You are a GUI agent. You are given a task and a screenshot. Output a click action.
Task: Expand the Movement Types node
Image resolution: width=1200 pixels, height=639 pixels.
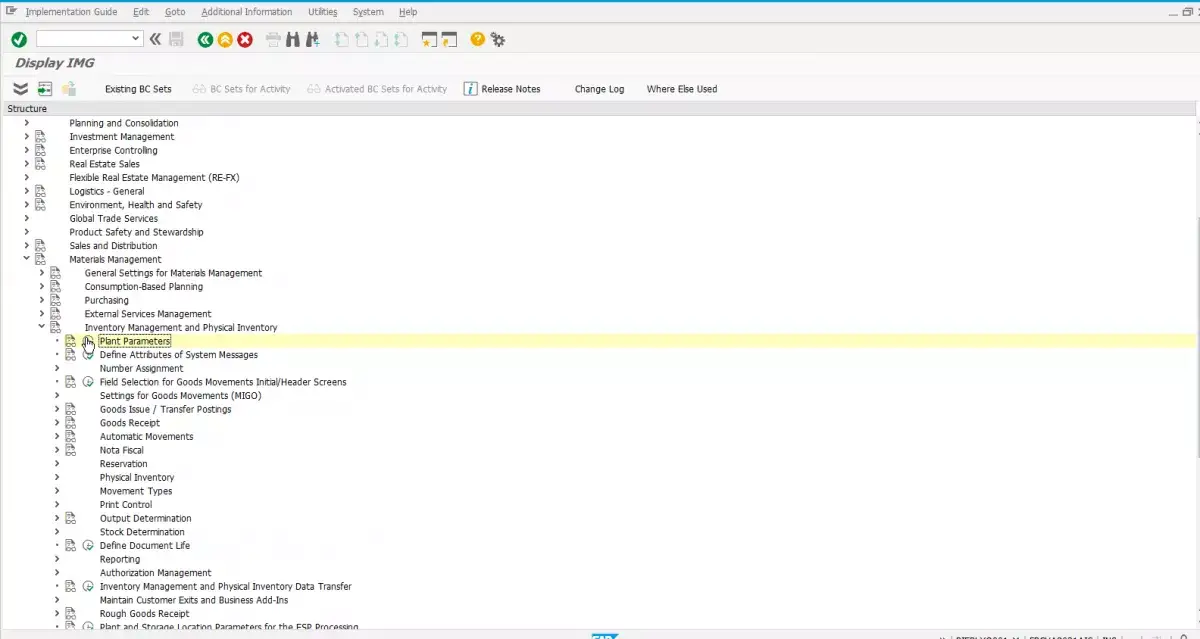(x=57, y=491)
